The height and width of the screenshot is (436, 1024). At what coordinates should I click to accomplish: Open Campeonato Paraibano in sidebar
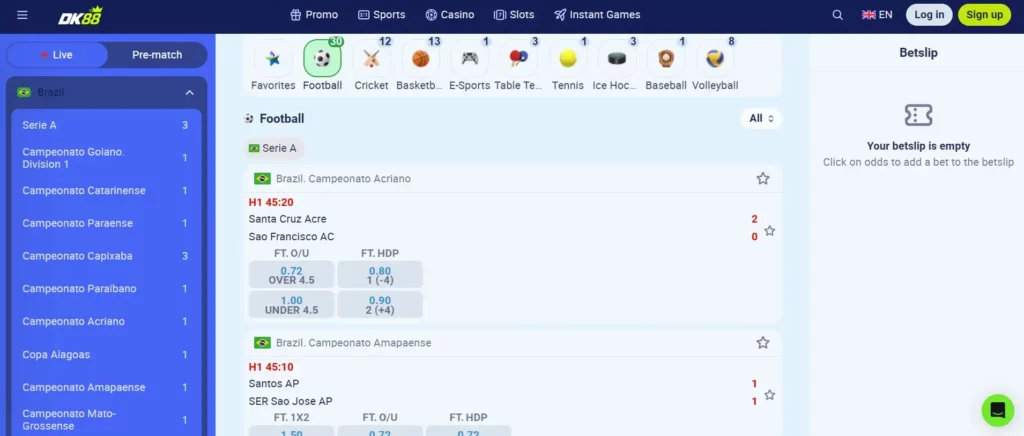pyautogui.click(x=105, y=288)
